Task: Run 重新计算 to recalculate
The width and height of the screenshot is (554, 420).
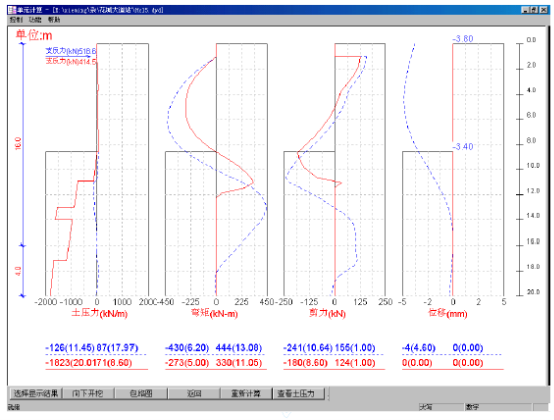Action: 246,393
